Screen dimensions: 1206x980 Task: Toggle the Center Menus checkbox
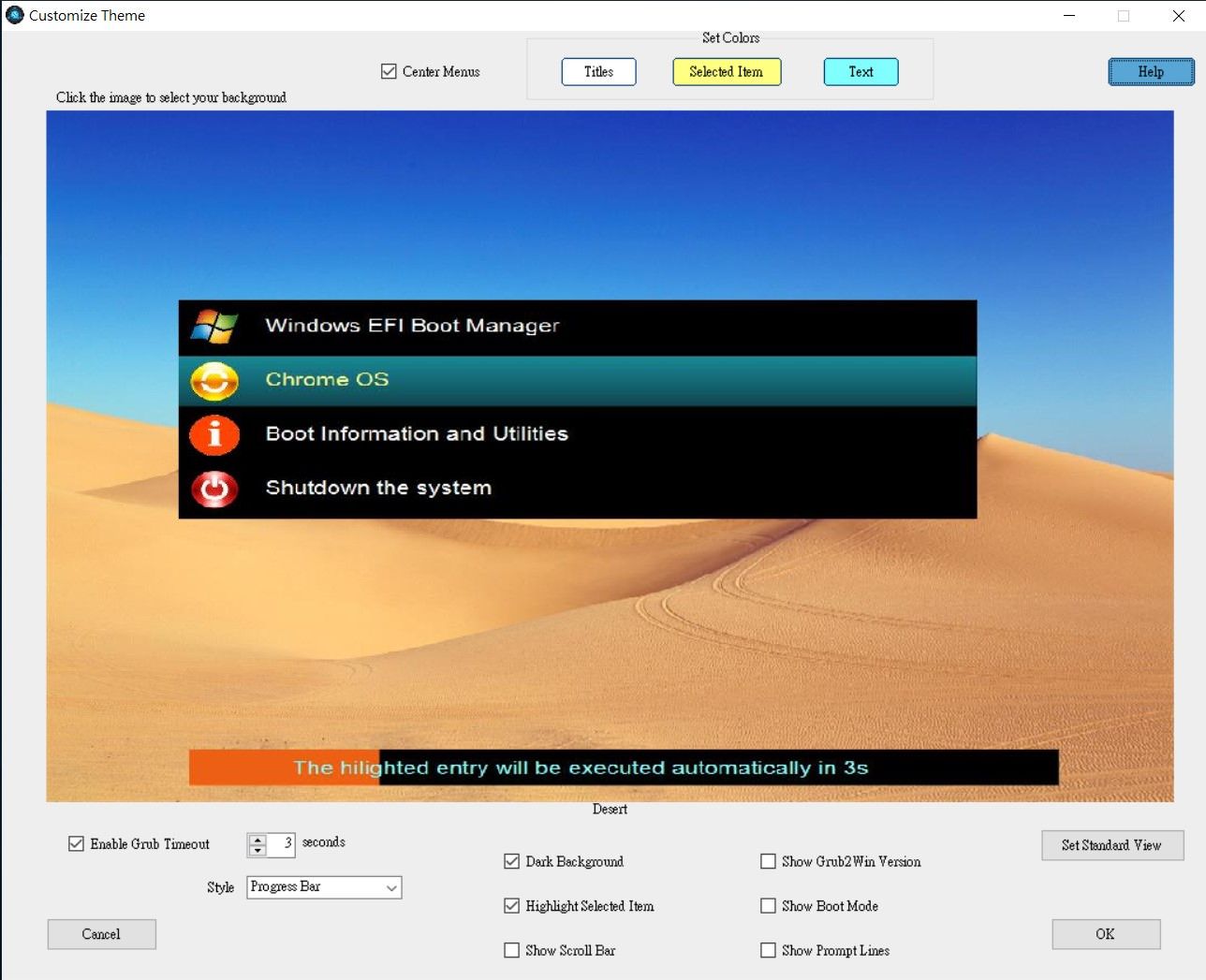(390, 71)
